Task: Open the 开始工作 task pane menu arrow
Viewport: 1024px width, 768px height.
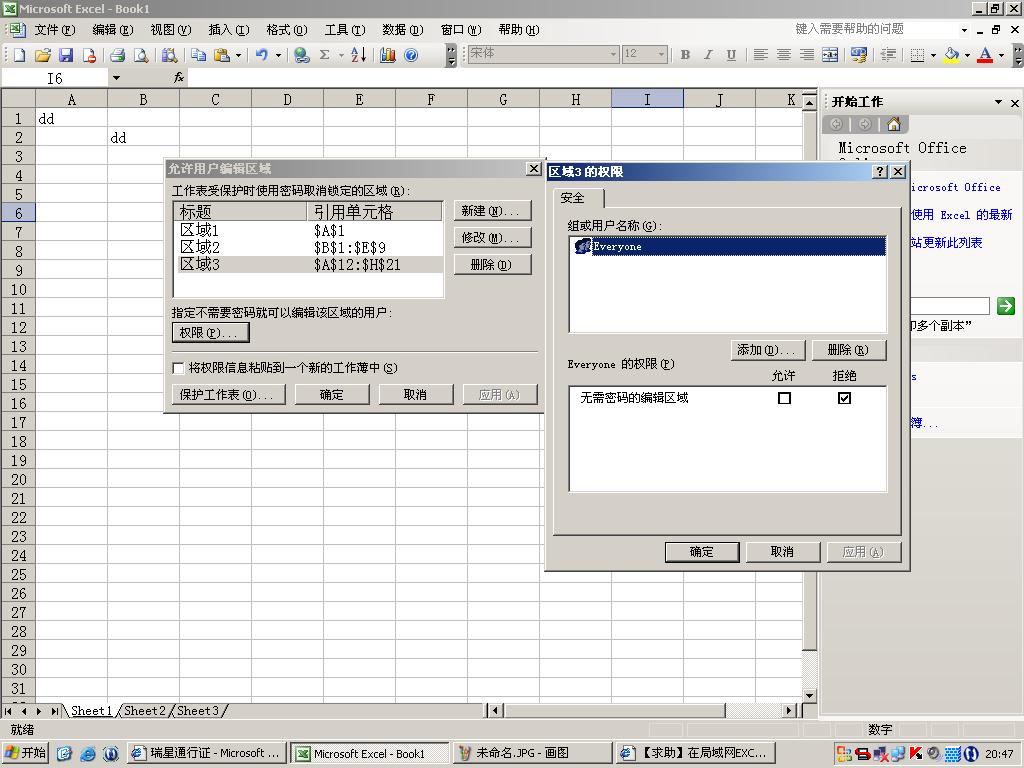Action: pos(998,102)
